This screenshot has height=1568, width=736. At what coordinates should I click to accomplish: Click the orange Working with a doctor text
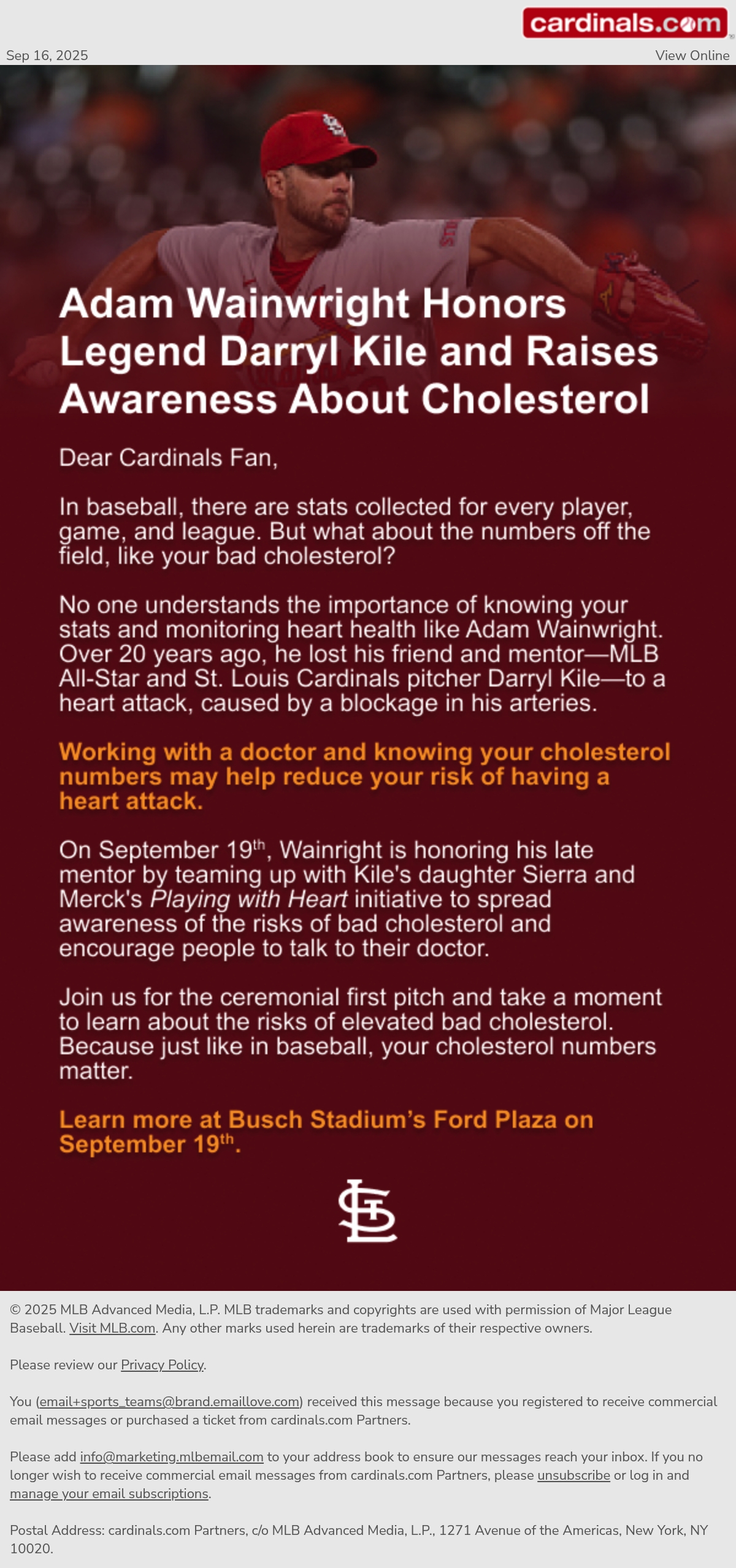click(364, 776)
